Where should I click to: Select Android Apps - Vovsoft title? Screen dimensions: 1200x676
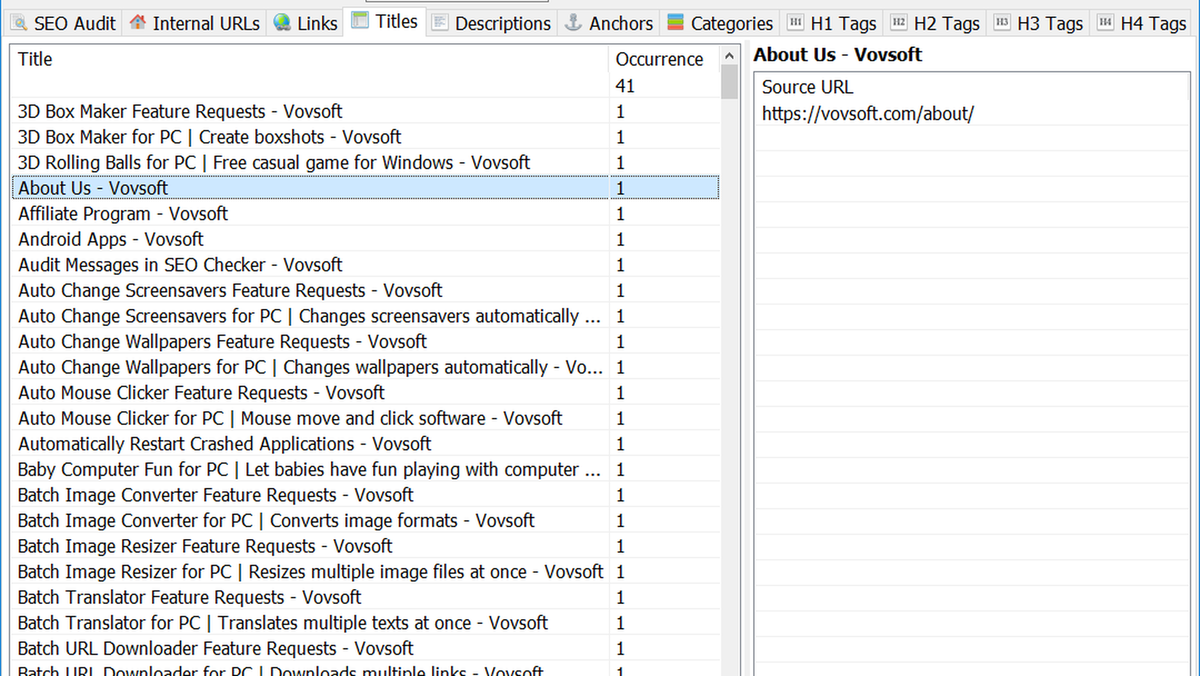(x=365, y=239)
